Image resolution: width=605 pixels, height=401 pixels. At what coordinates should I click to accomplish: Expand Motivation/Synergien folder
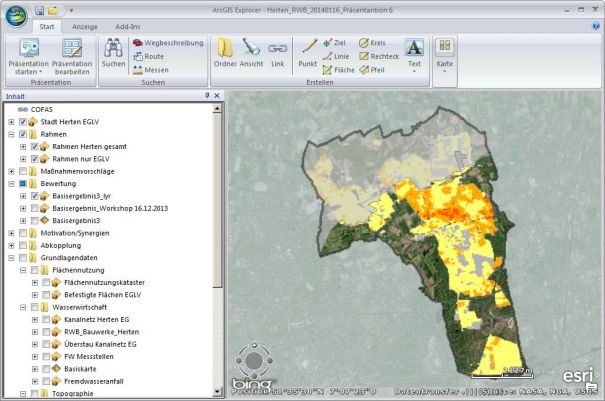[x=11, y=233]
